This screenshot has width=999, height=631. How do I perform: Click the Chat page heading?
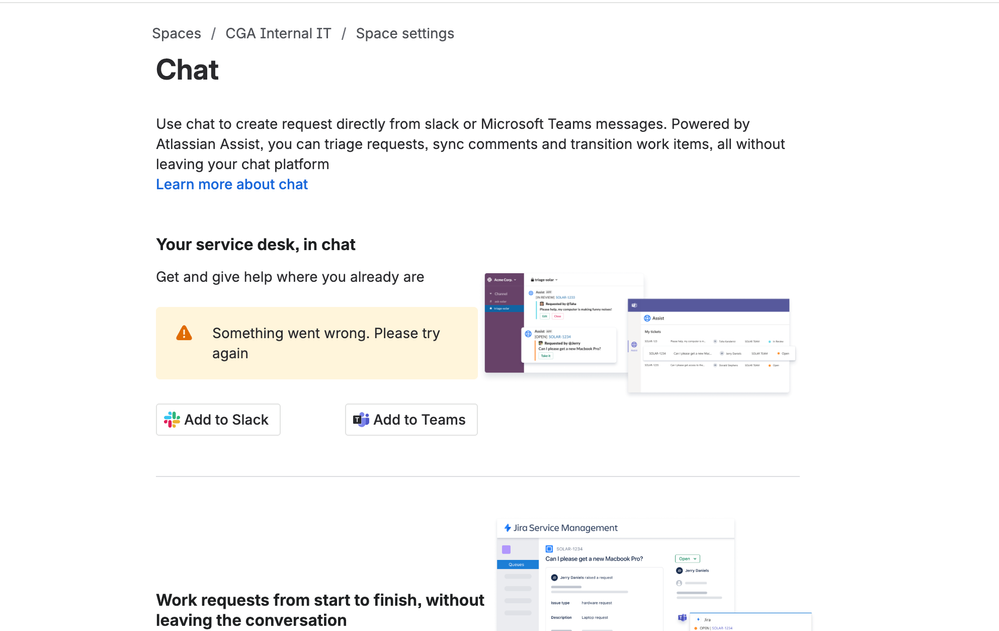[x=187, y=69]
